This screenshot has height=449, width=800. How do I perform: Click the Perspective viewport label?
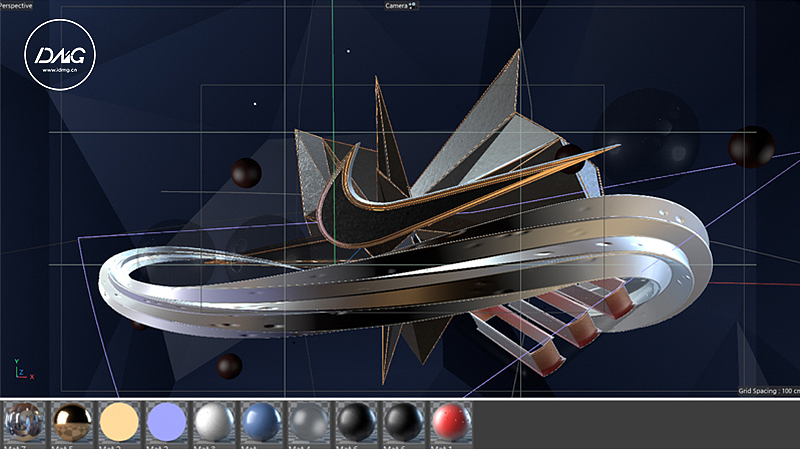16,6
